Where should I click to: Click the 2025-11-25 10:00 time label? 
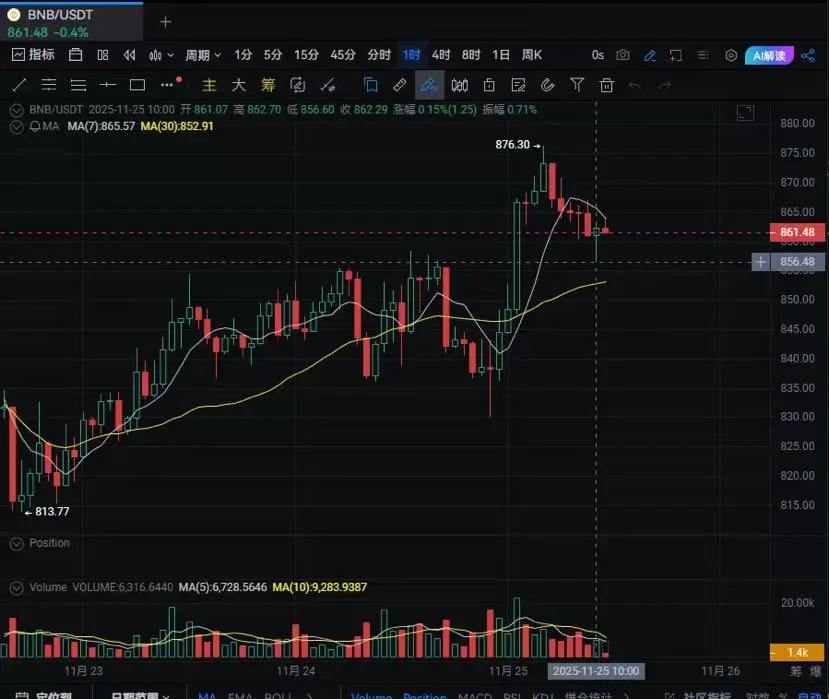596,671
